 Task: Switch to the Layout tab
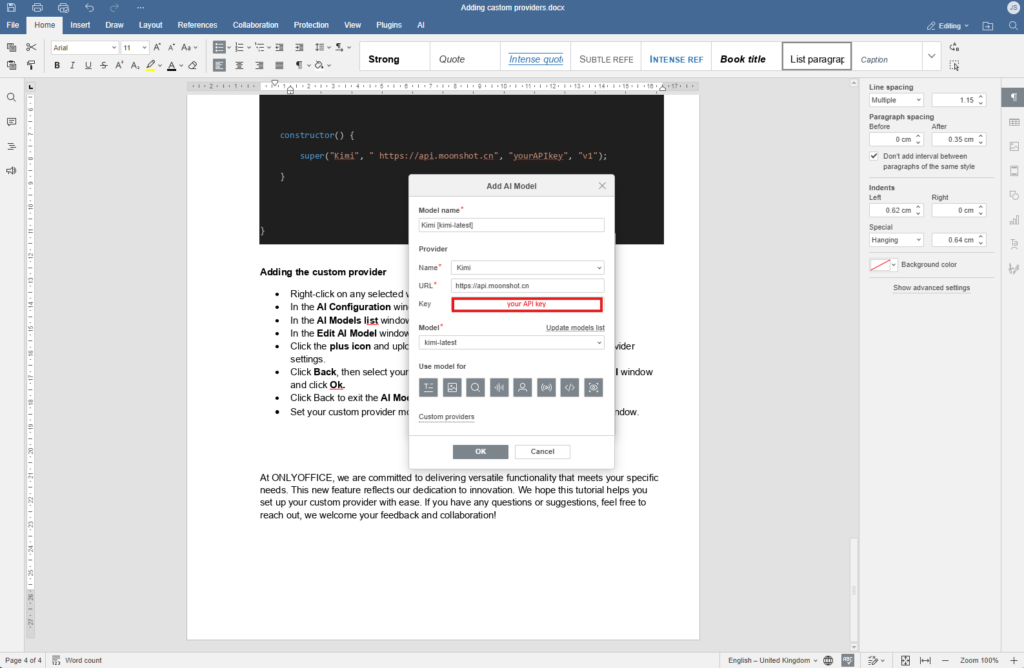tap(150, 25)
